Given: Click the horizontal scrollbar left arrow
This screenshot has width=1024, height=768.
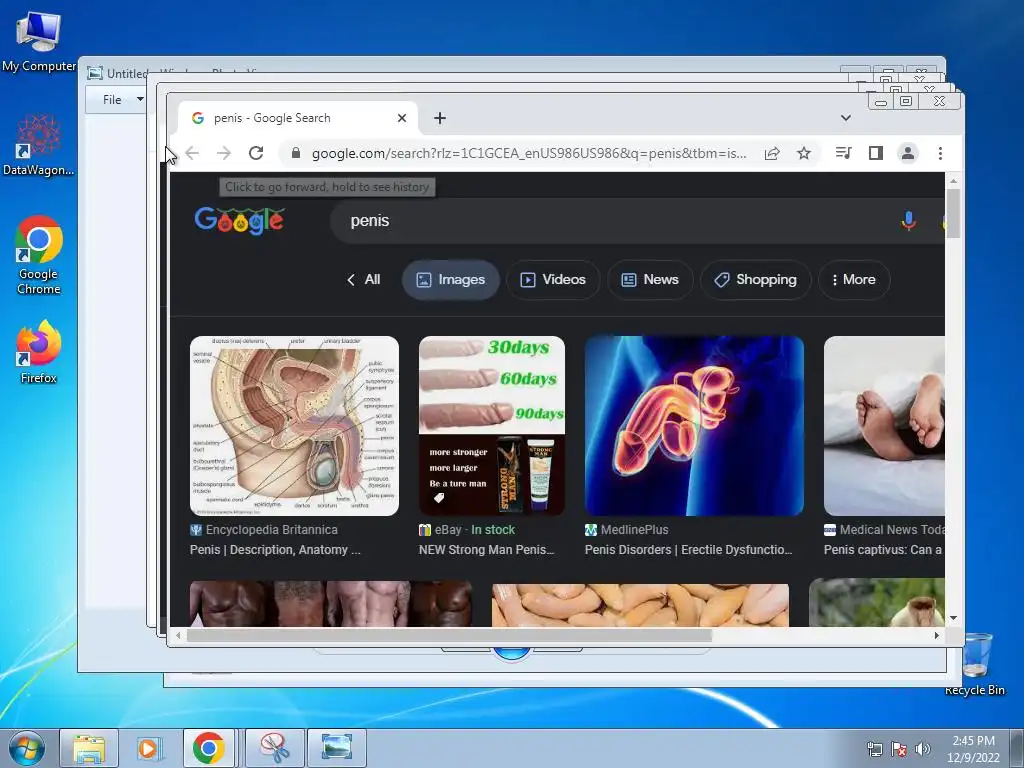Looking at the screenshot, I should pyautogui.click(x=178, y=635).
